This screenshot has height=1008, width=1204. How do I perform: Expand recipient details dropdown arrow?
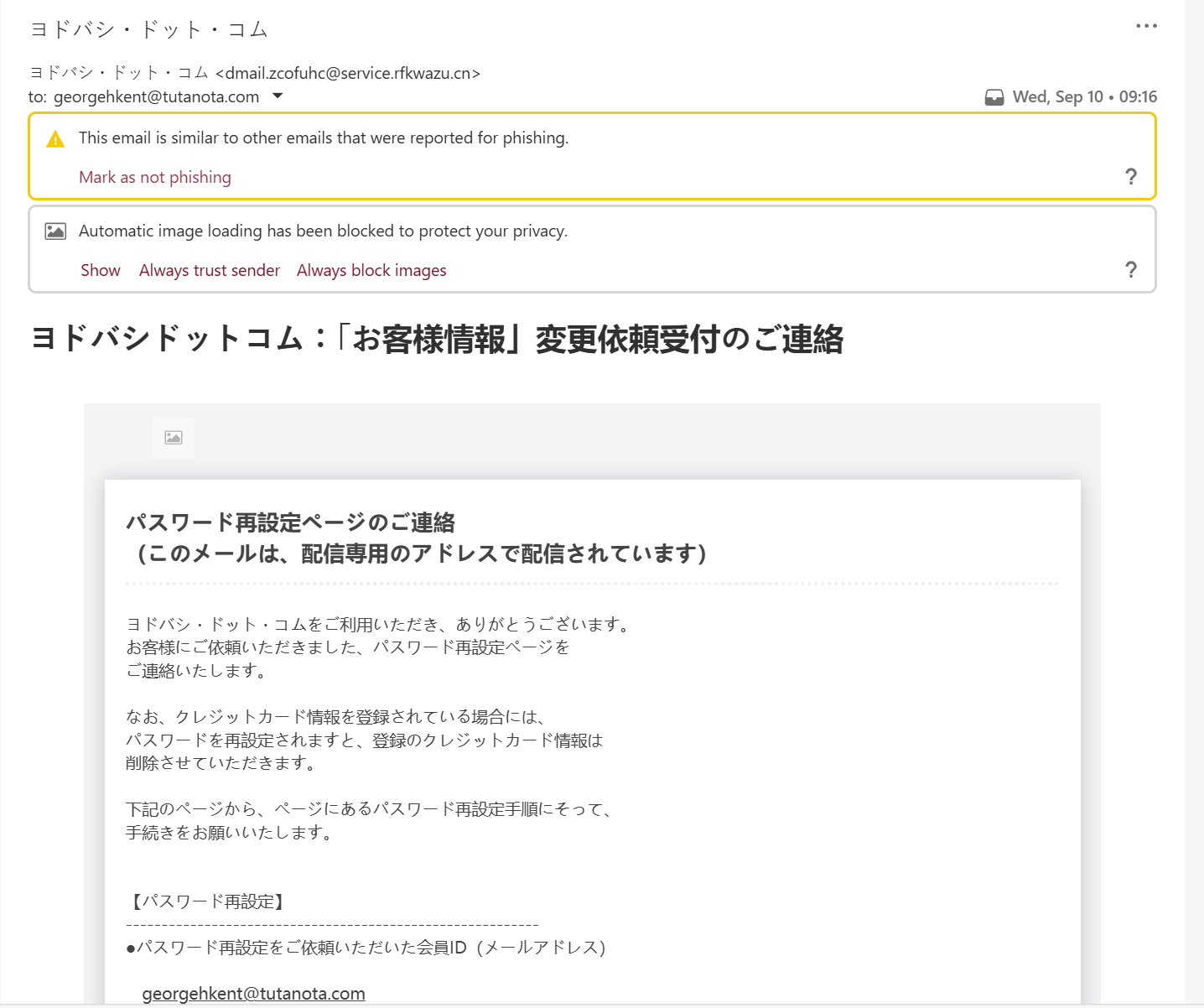278,96
